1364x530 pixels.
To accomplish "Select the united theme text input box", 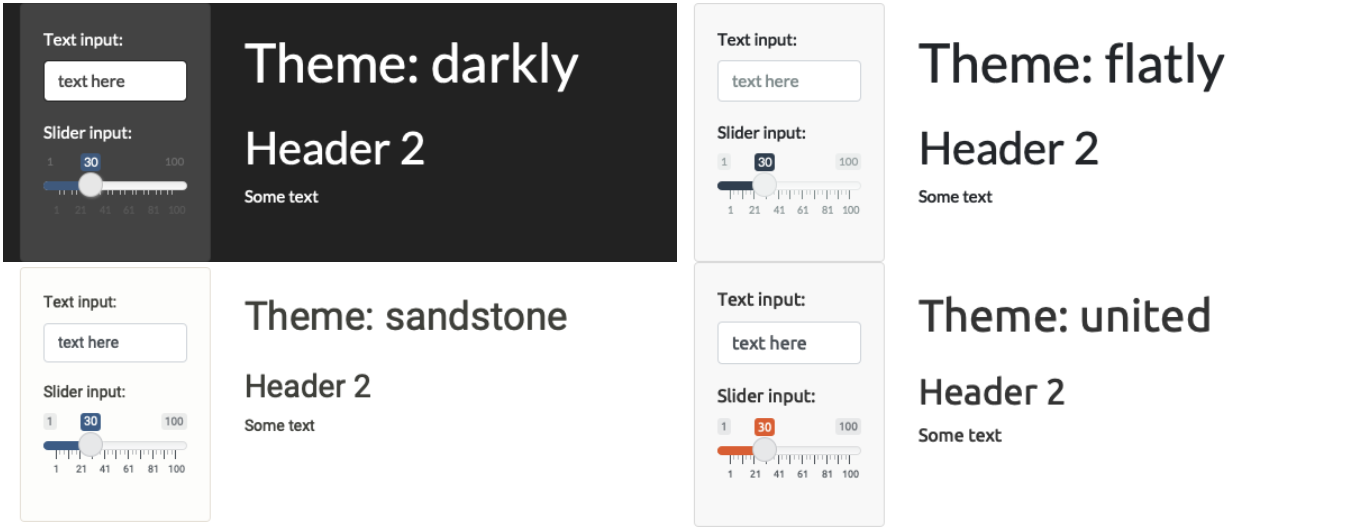I will pyautogui.click(x=789, y=343).
